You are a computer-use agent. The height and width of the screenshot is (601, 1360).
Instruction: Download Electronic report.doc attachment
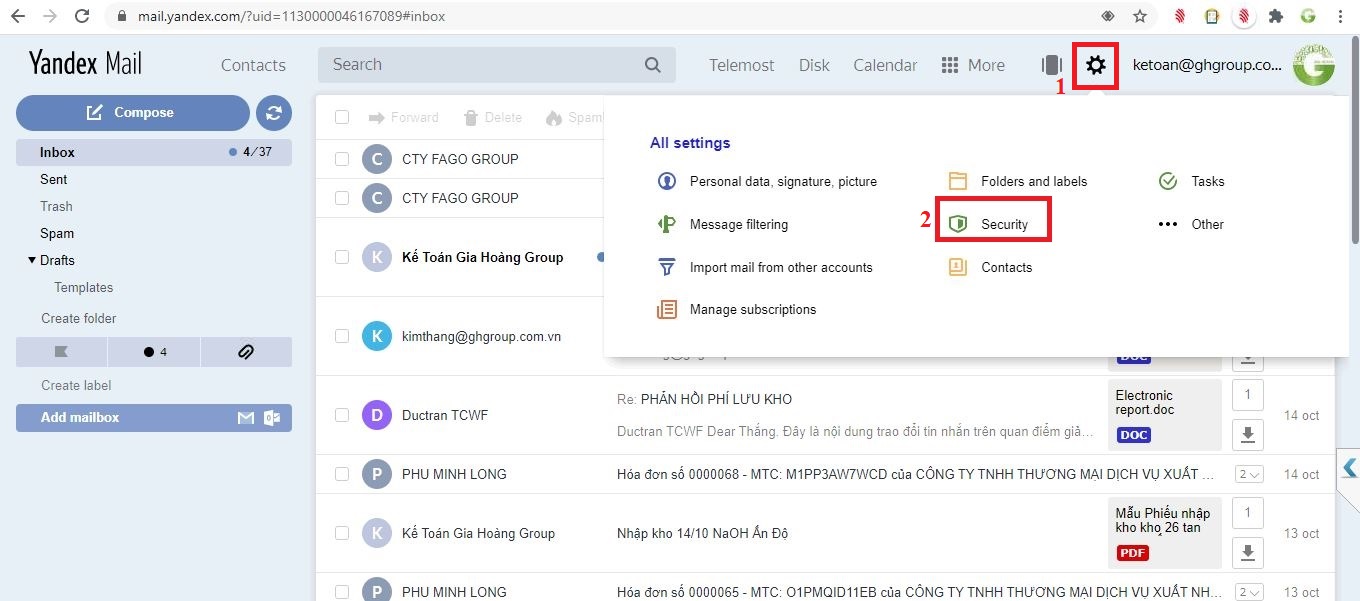pos(1247,435)
